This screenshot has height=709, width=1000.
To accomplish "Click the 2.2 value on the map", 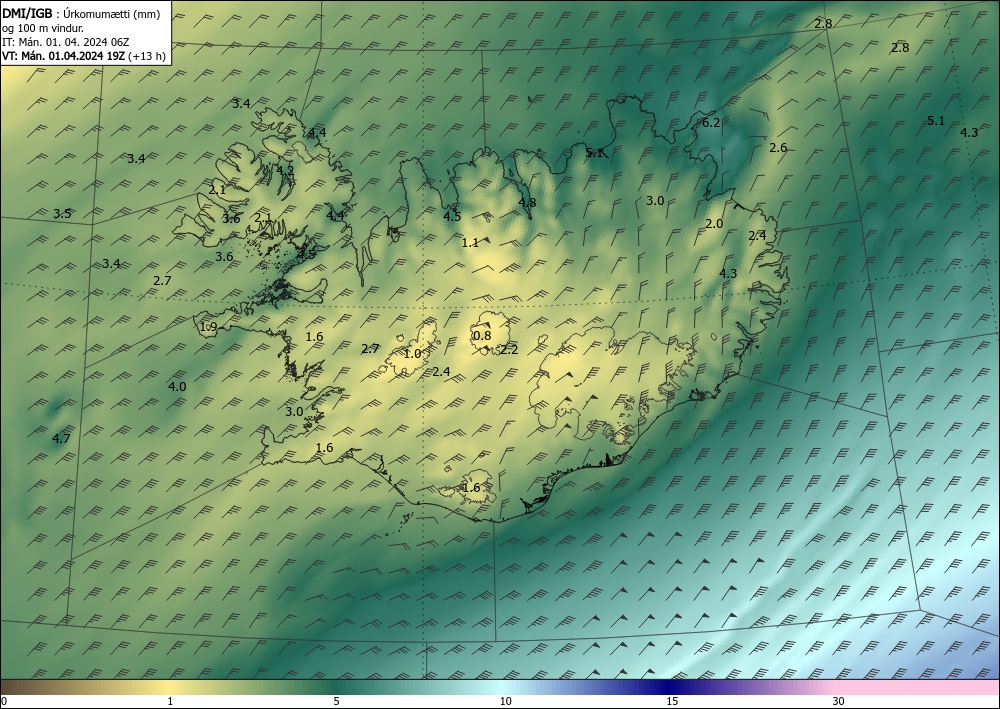I will 509,349.
